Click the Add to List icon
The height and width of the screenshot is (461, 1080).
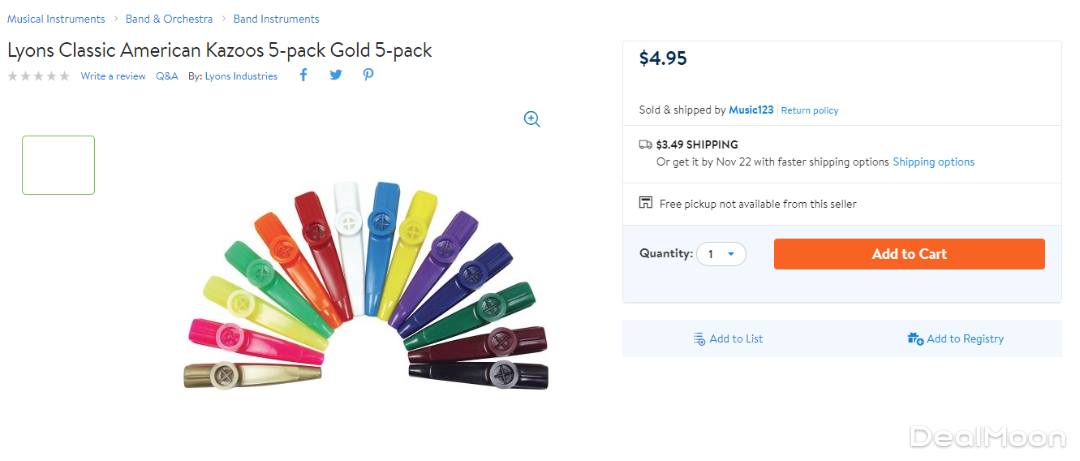[700, 339]
